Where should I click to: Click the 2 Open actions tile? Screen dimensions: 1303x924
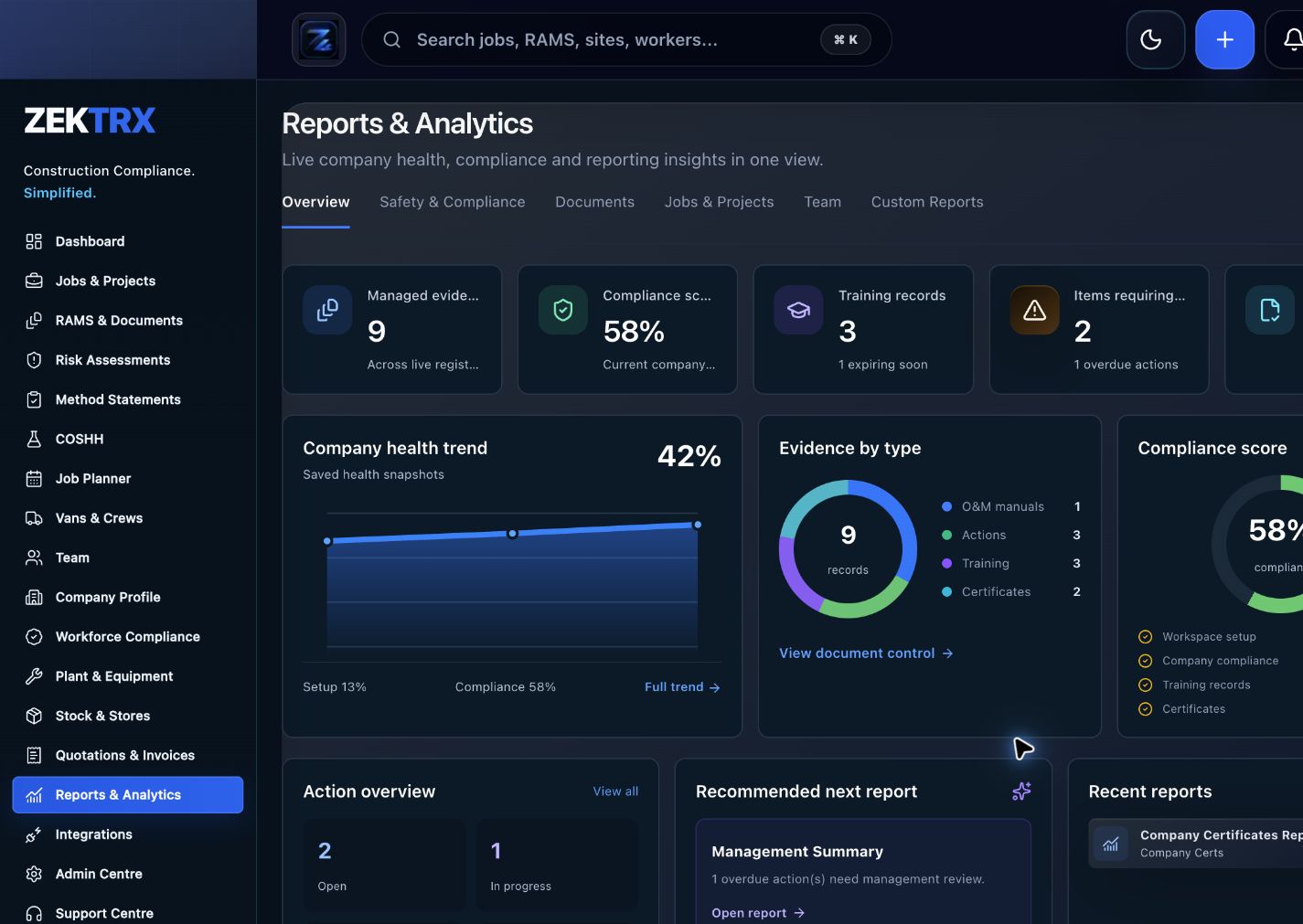pyautogui.click(x=384, y=866)
